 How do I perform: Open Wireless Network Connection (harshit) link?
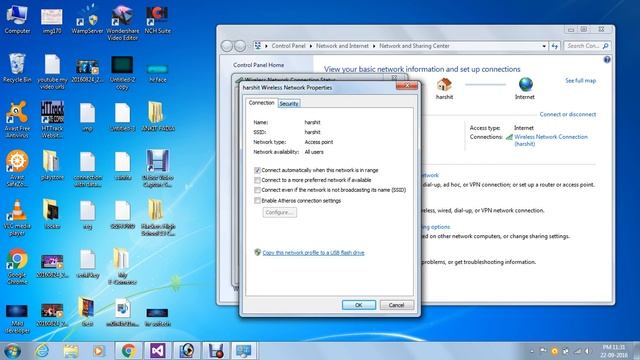pyautogui.click(x=551, y=140)
